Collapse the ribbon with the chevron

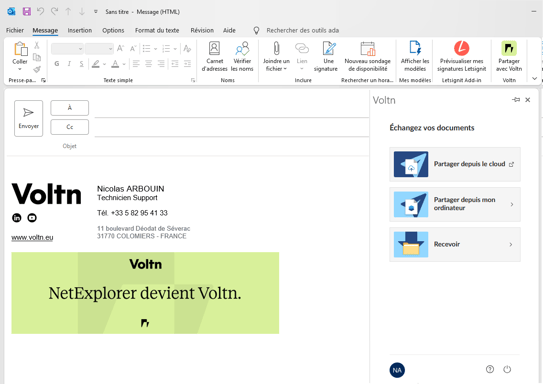[x=535, y=79]
